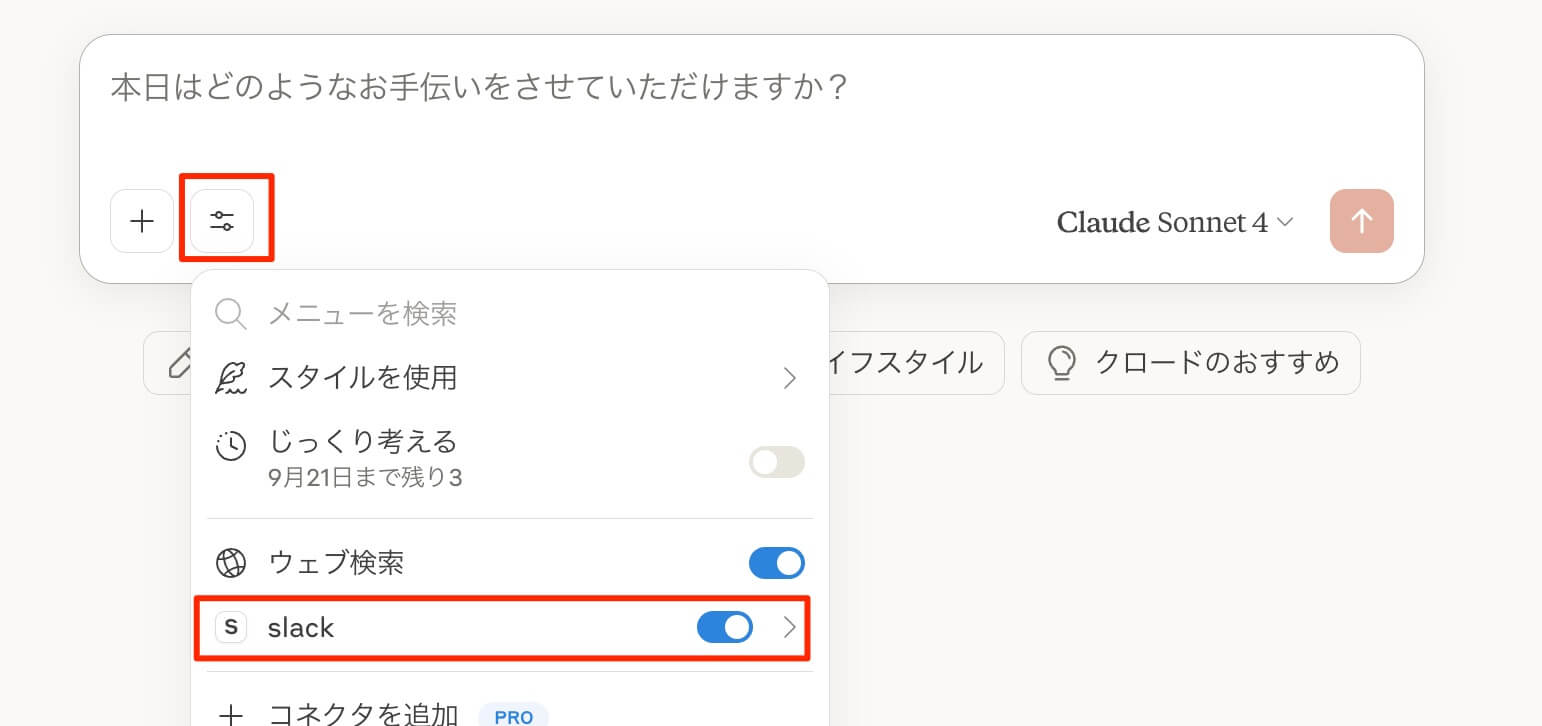
Task: Choose コネクタを追加 from the menu
Action: (x=362, y=714)
